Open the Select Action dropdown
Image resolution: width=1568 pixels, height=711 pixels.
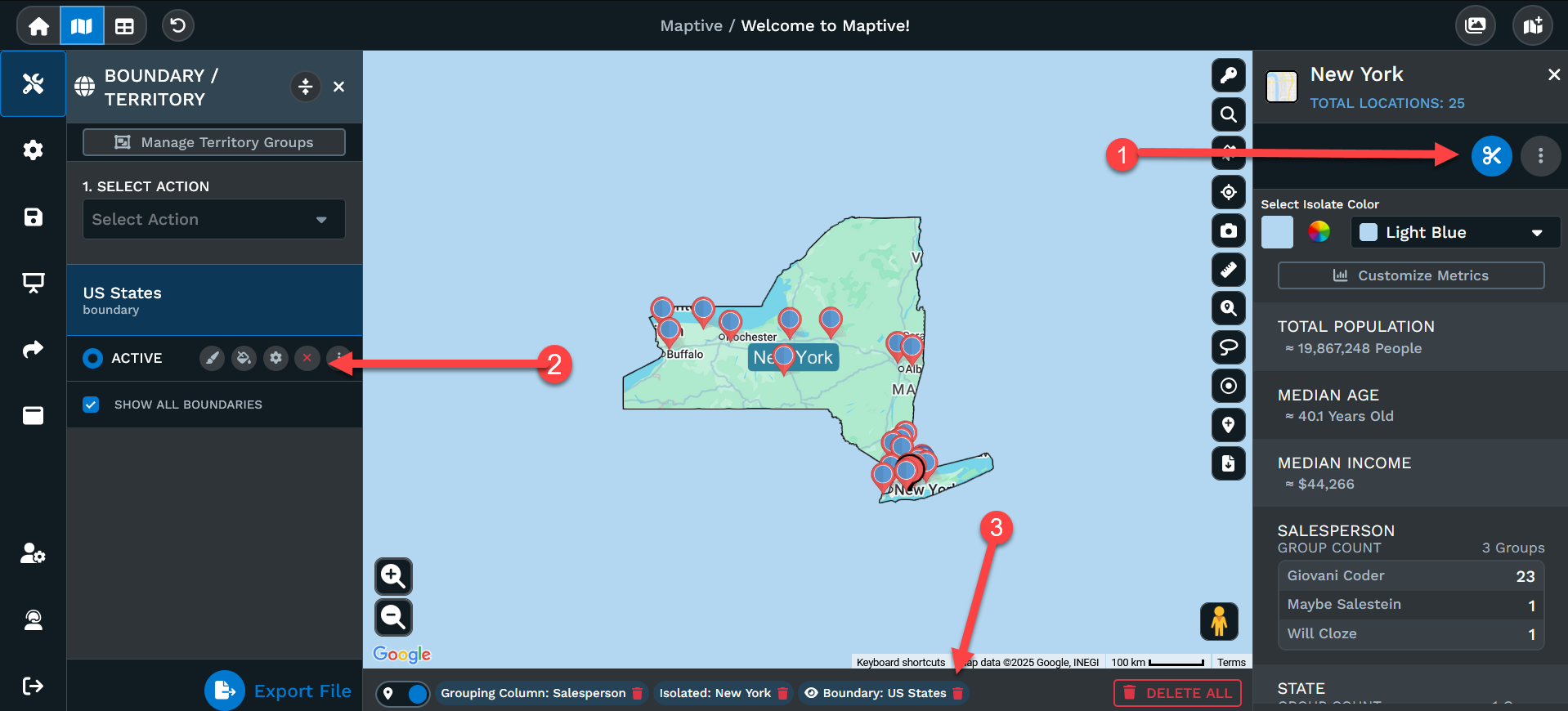tap(214, 219)
